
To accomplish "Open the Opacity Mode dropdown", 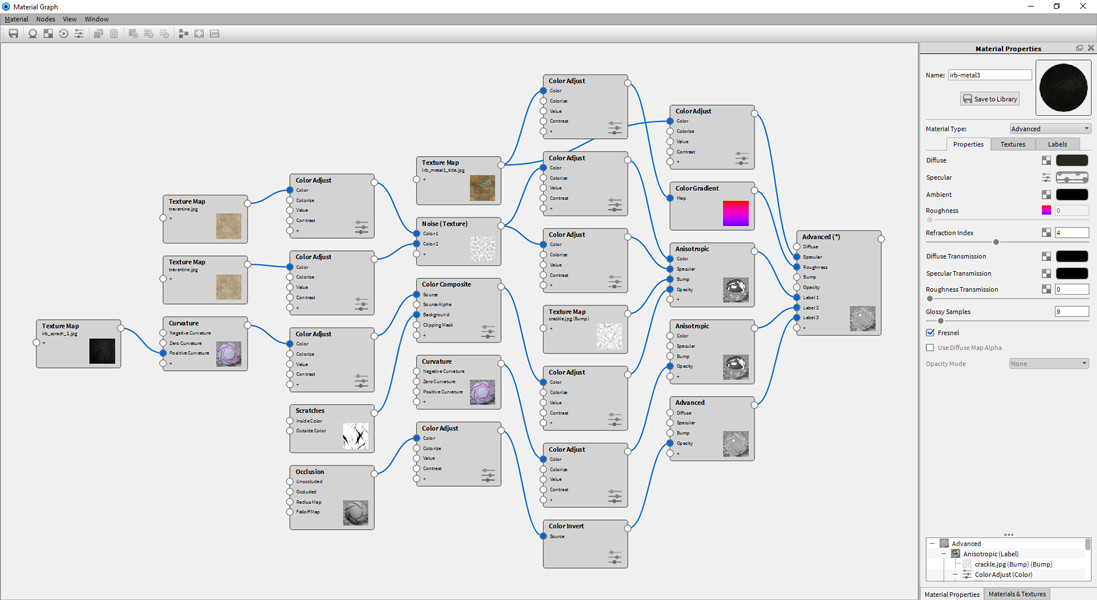I will (x=1049, y=364).
